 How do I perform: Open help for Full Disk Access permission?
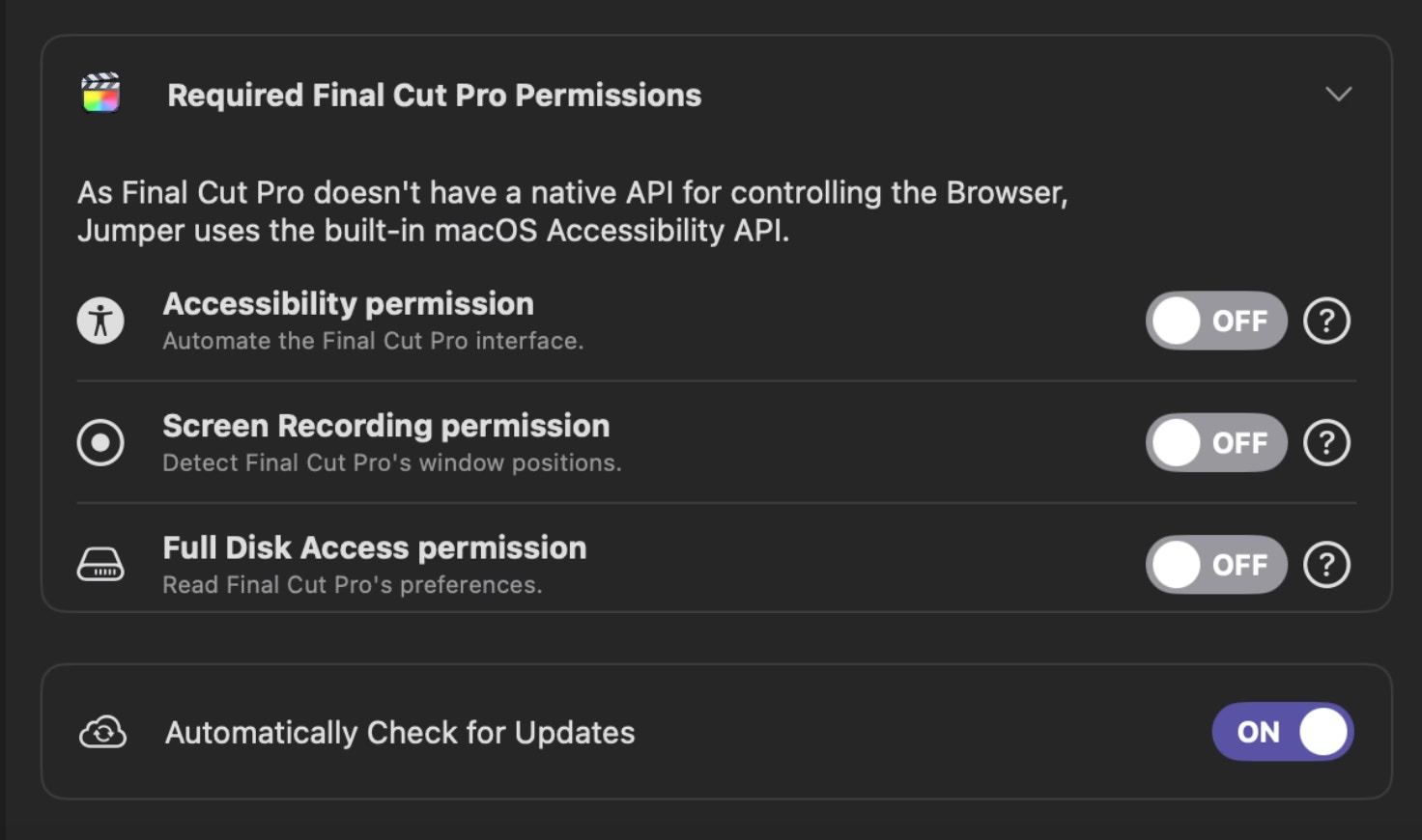pyautogui.click(x=1326, y=565)
